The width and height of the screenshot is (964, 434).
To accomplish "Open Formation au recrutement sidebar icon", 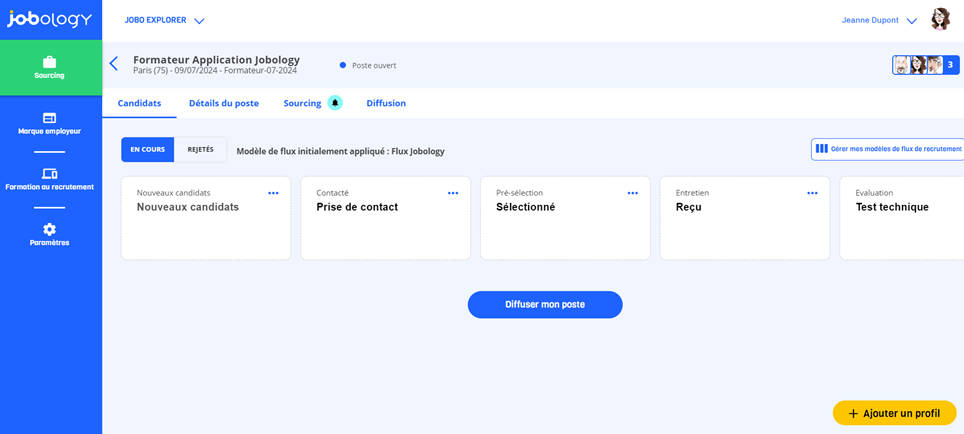I will pos(49,174).
